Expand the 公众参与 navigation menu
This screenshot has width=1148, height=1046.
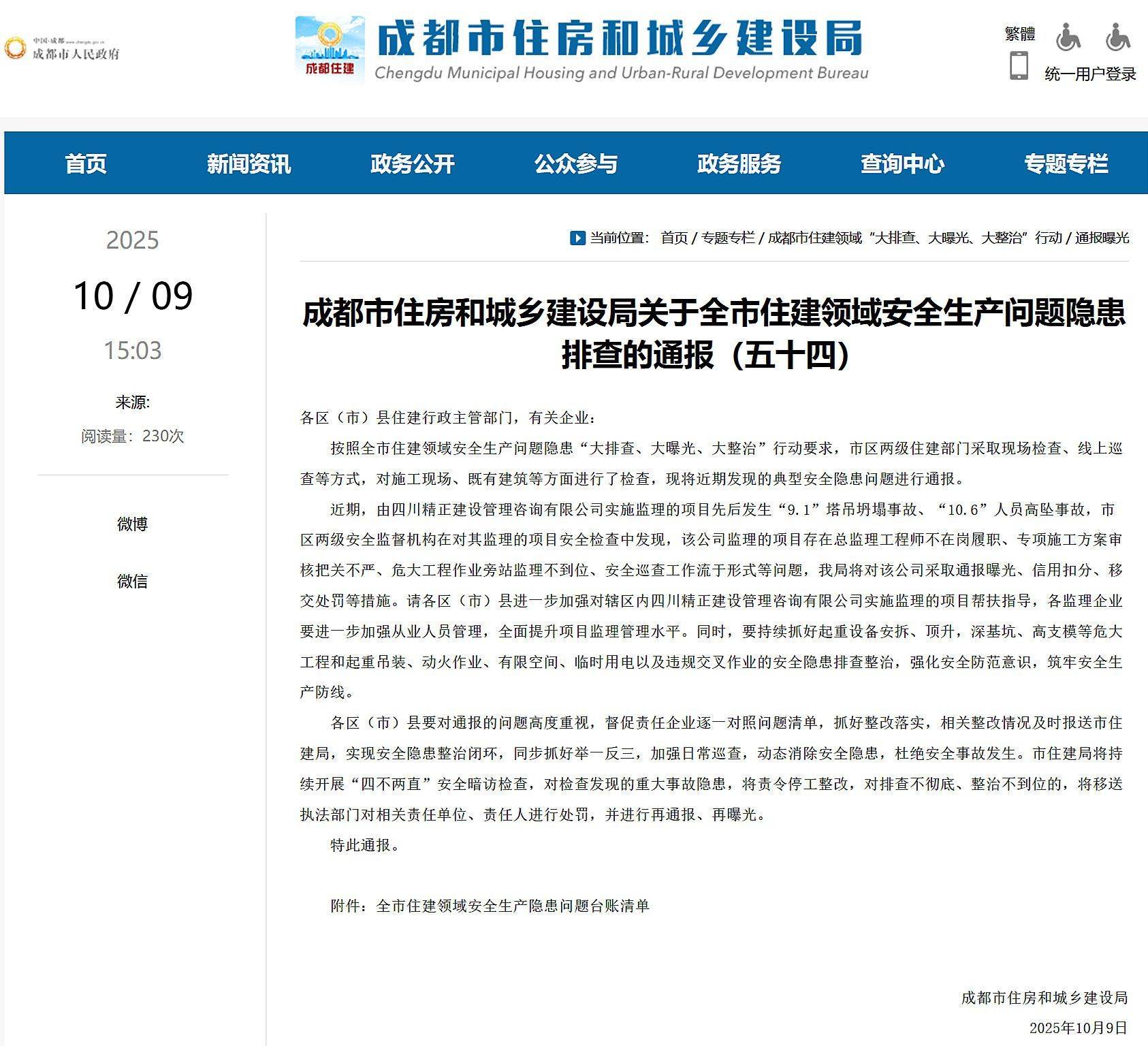(x=575, y=163)
